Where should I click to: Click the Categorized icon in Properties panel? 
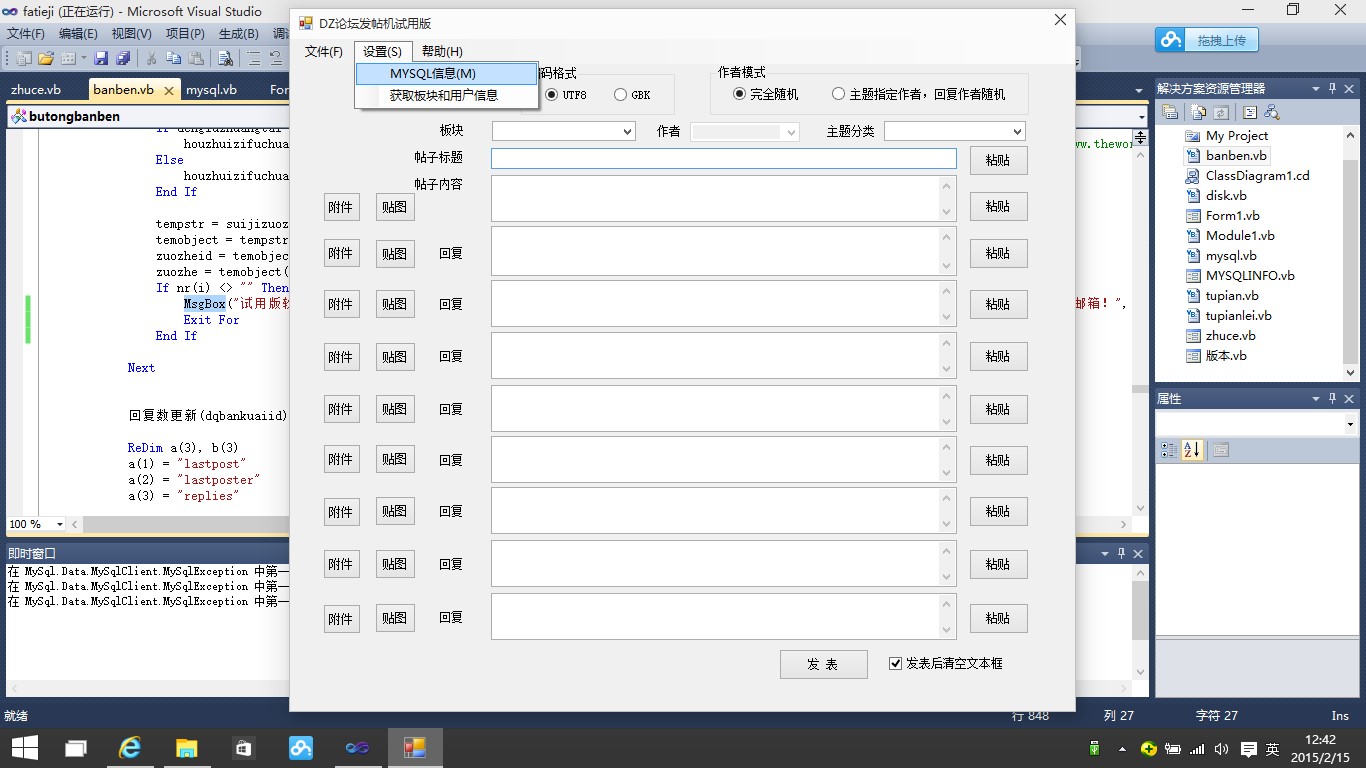tap(1169, 450)
